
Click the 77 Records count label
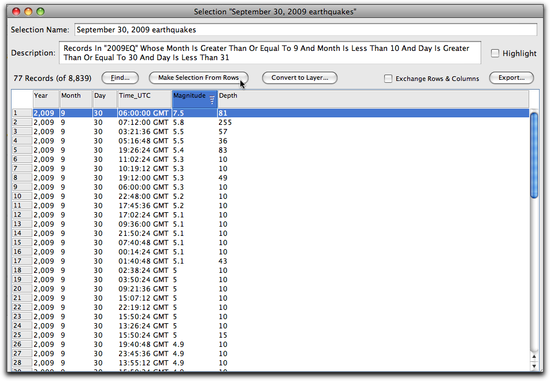(52, 78)
